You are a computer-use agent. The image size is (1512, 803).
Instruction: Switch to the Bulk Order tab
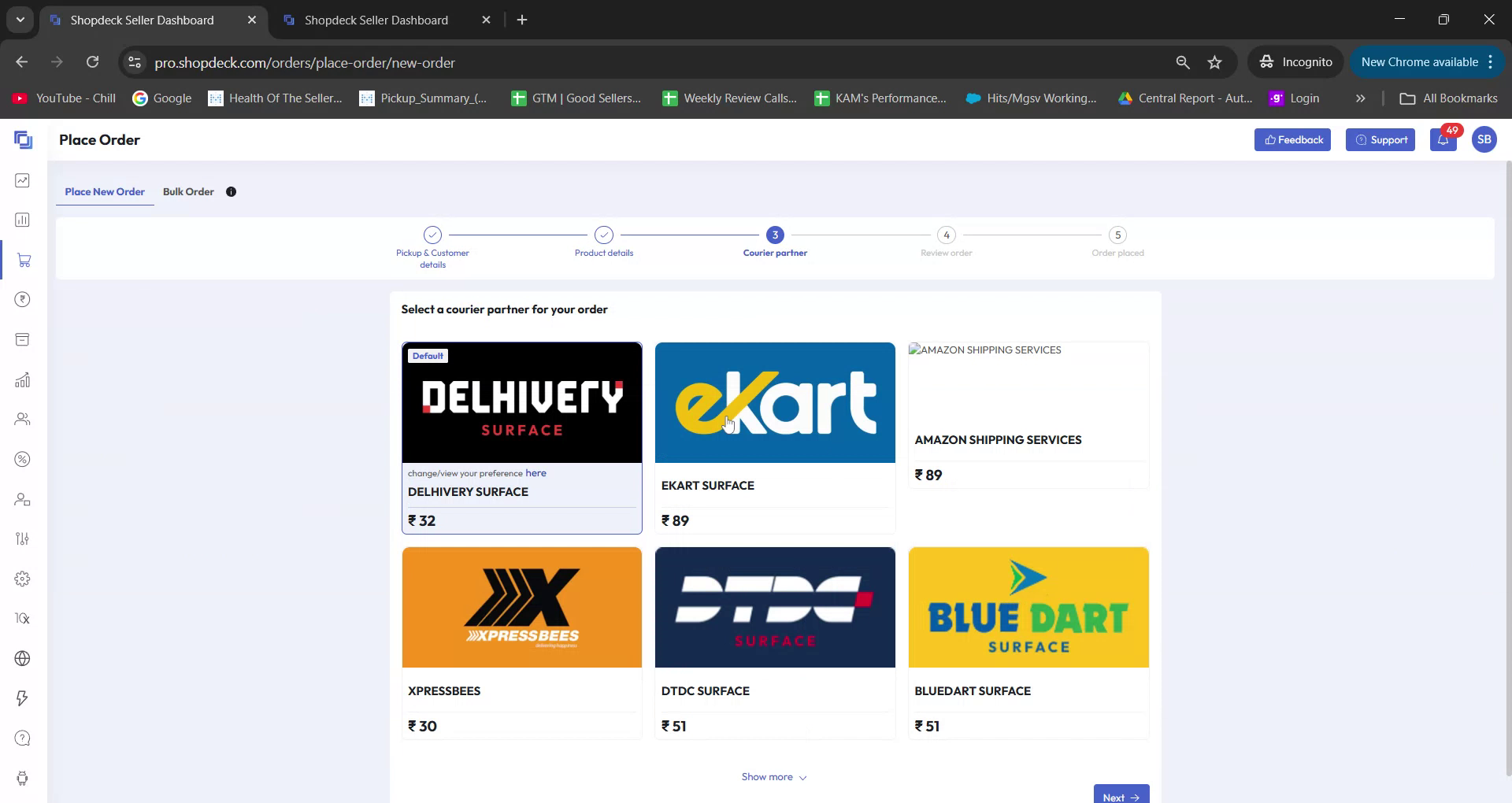tap(188, 191)
